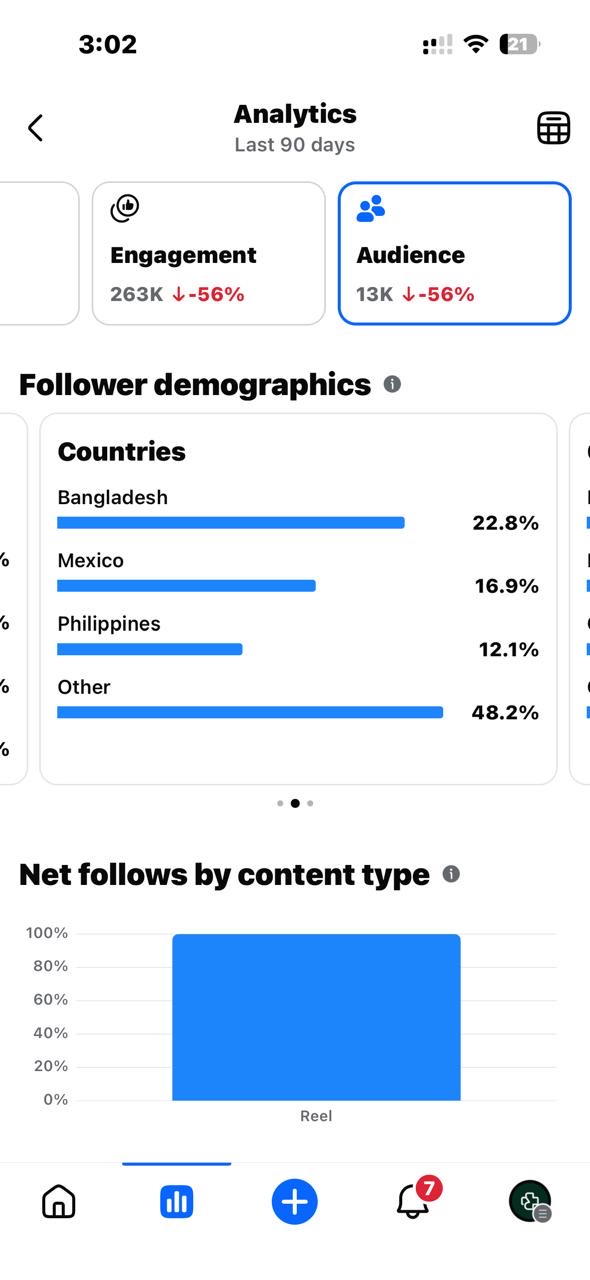Tap the Last 90 days label
590x1280 pixels.
click(x=295, y=145)
